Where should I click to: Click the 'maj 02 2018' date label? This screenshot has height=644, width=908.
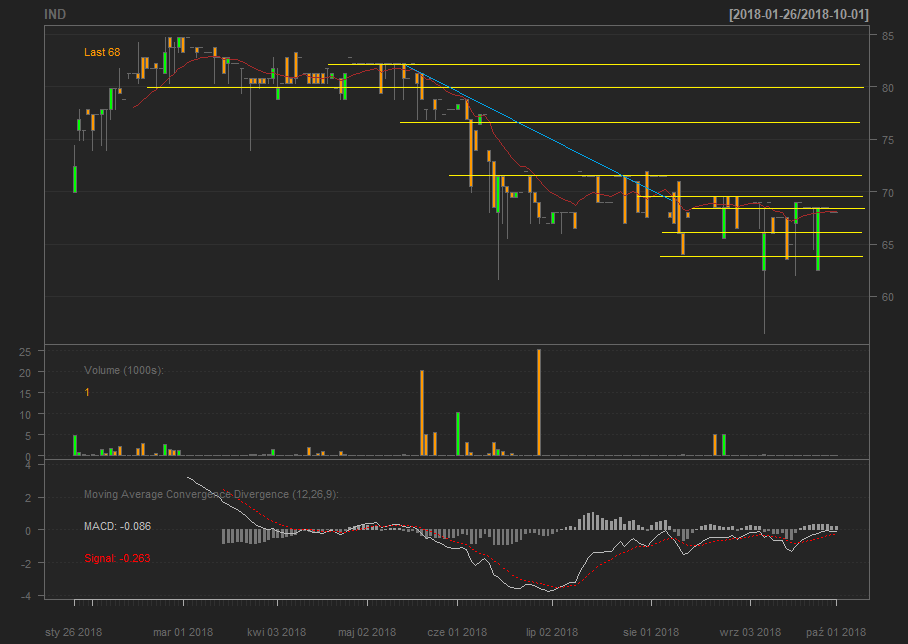[x=367, y=632]
